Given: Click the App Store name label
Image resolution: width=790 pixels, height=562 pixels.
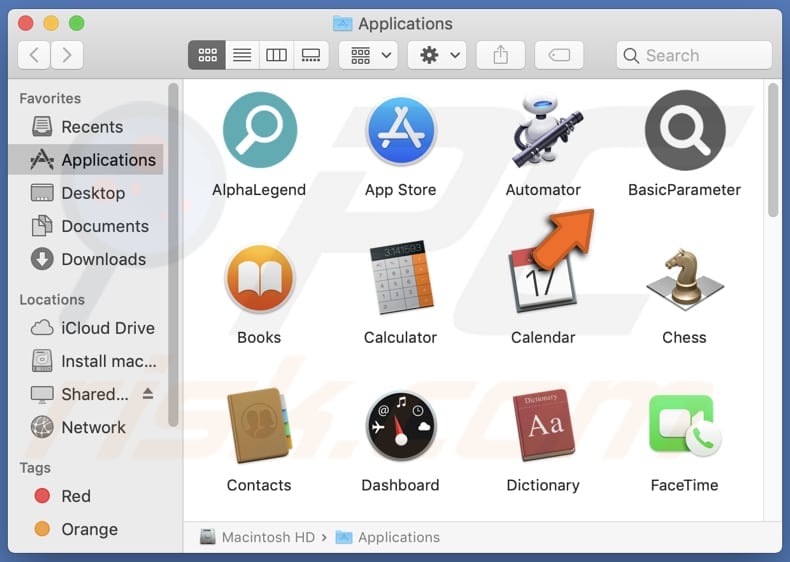Looking at the screenshot, I should (x=401, y=190).
